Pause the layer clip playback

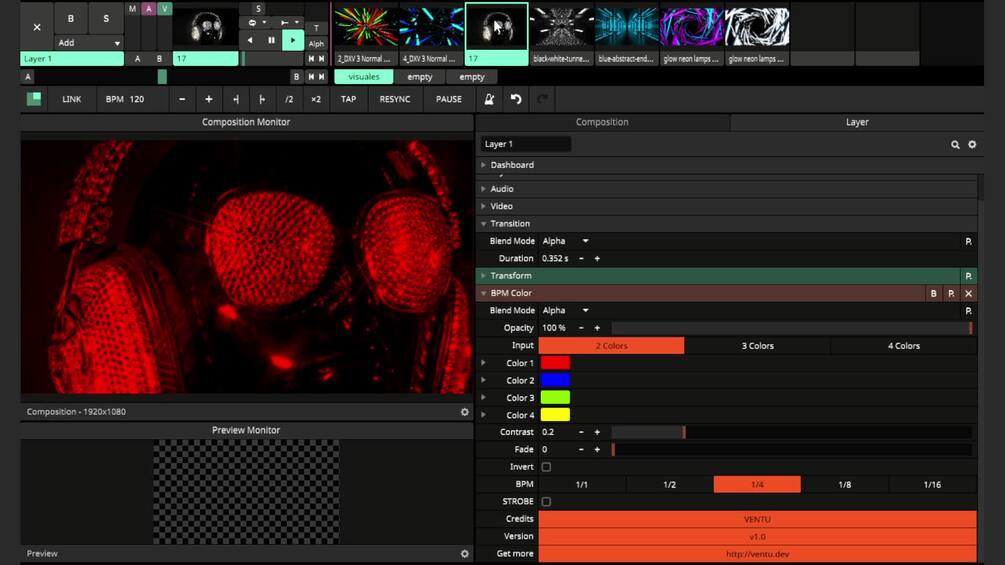click(271, 40)
